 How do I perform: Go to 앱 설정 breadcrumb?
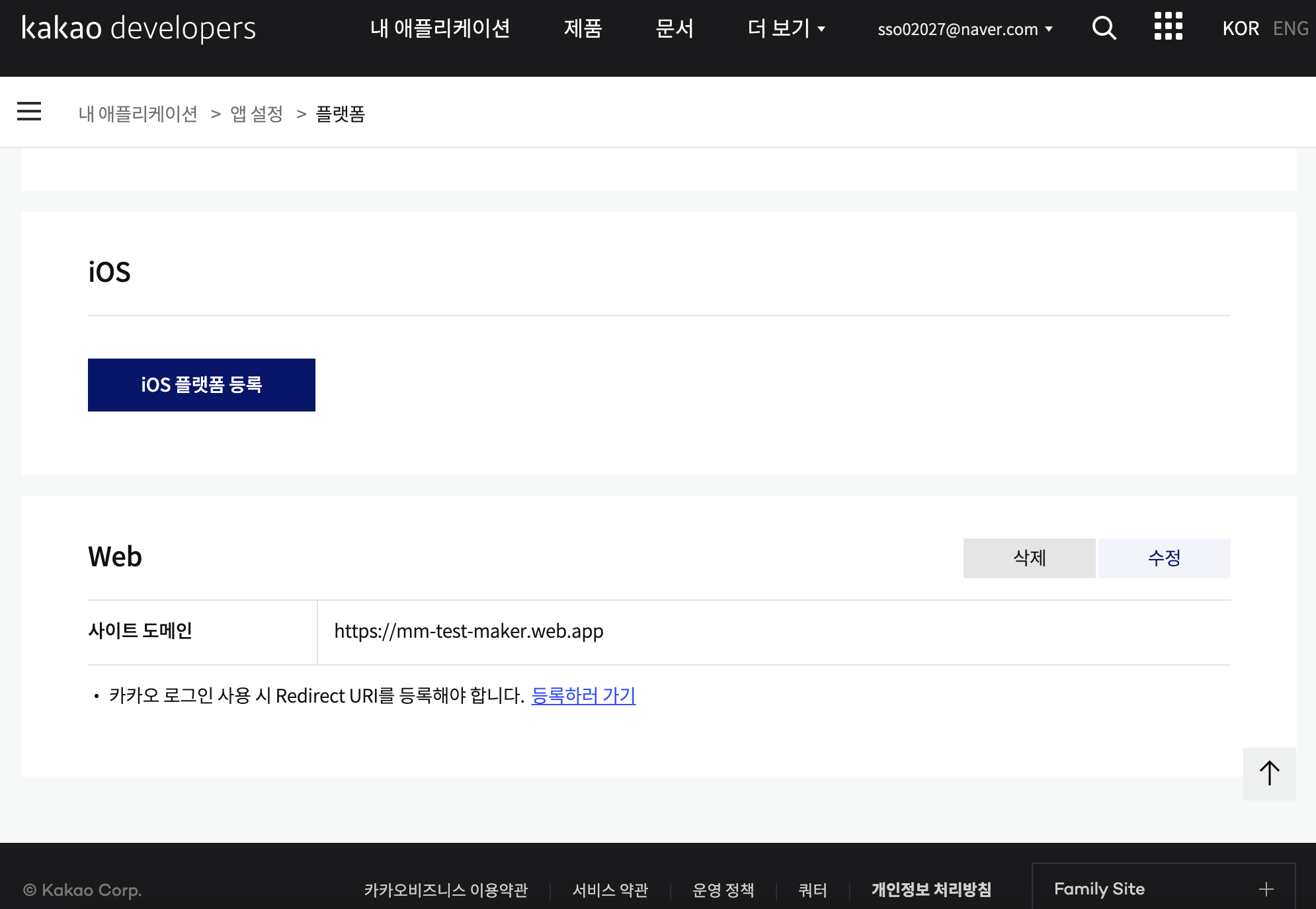[x=257, y=114]
